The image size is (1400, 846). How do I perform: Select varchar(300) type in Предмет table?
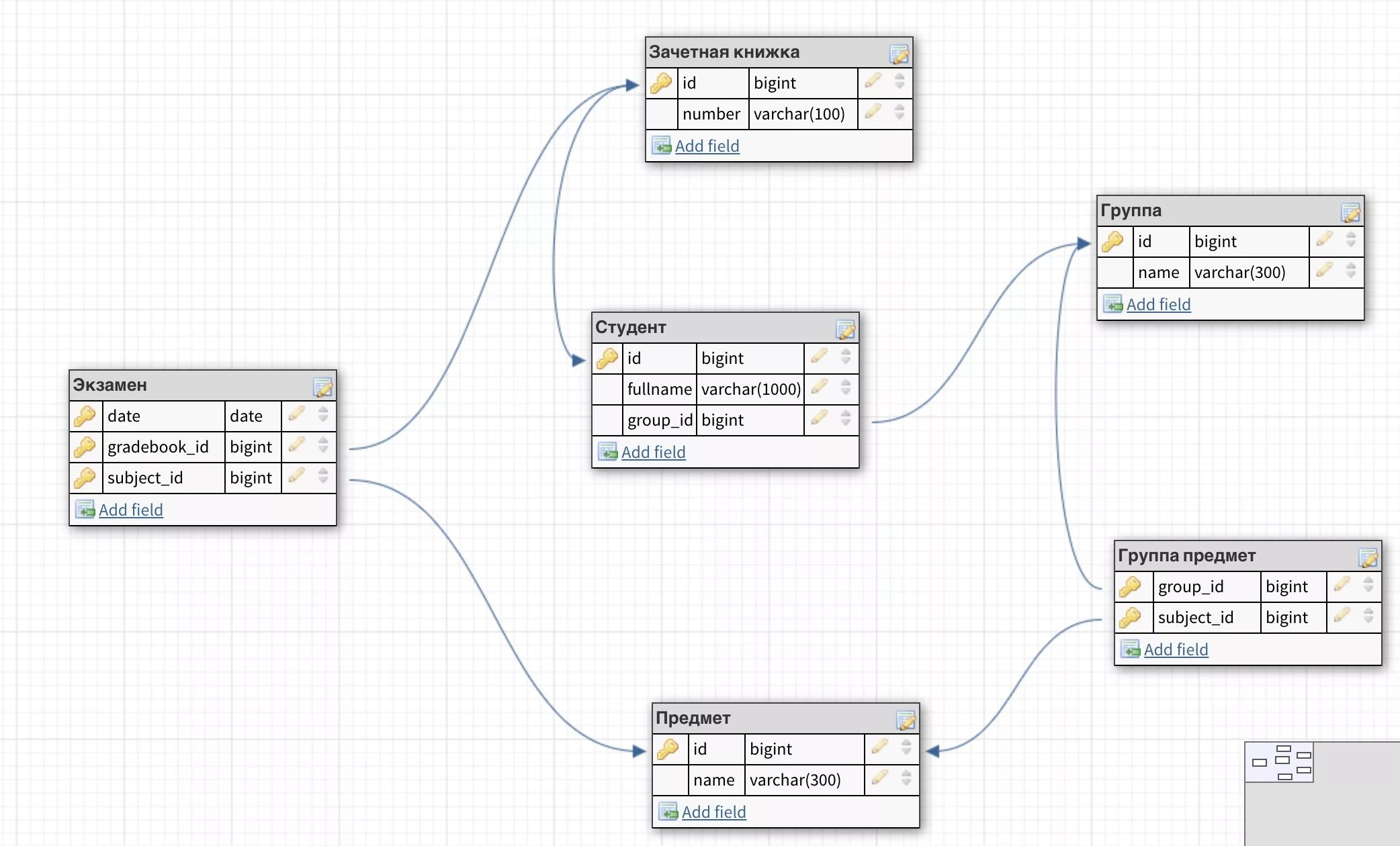(x=804, y=780)
